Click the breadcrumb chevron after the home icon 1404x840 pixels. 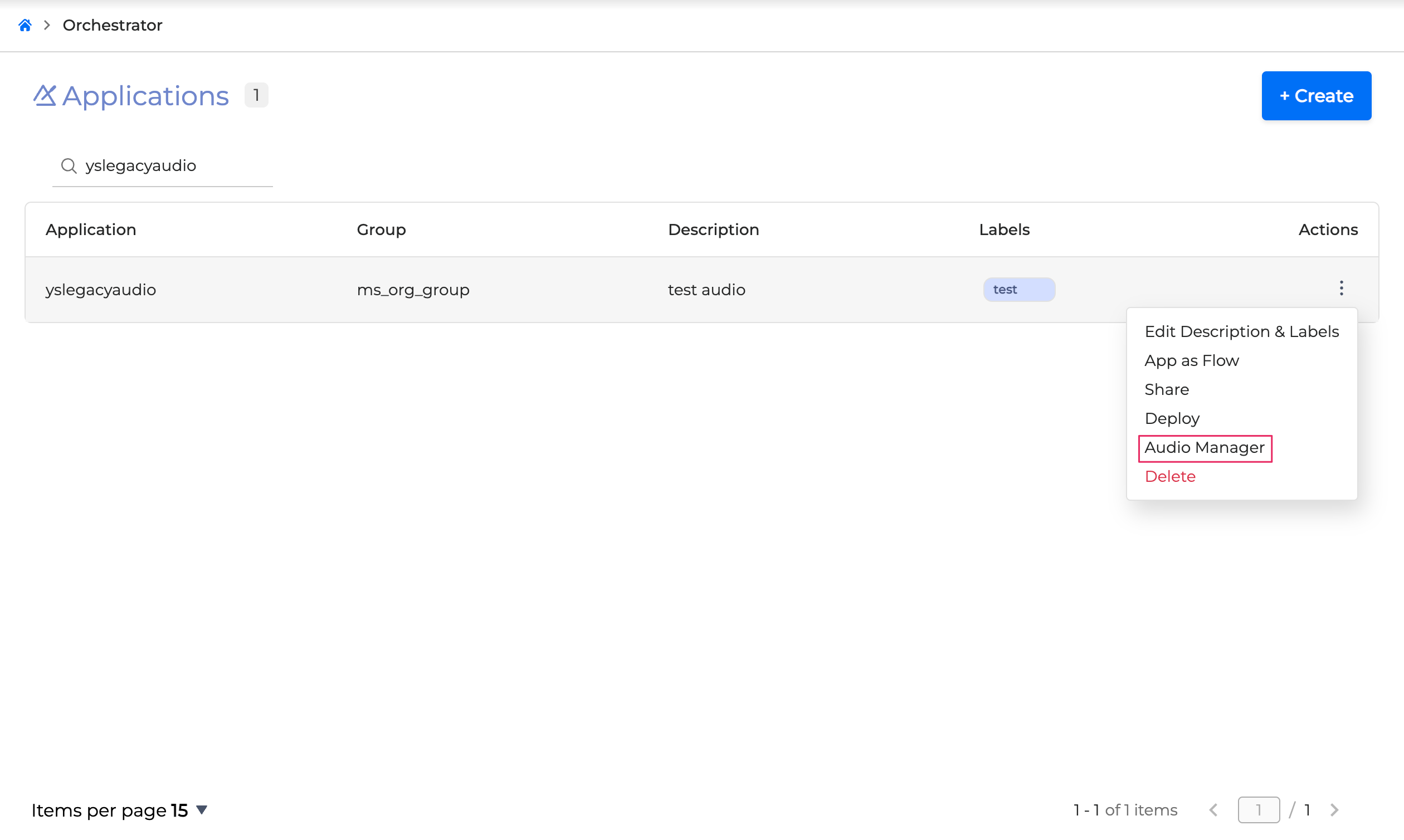pyautogui.click(x=46, y=25)
